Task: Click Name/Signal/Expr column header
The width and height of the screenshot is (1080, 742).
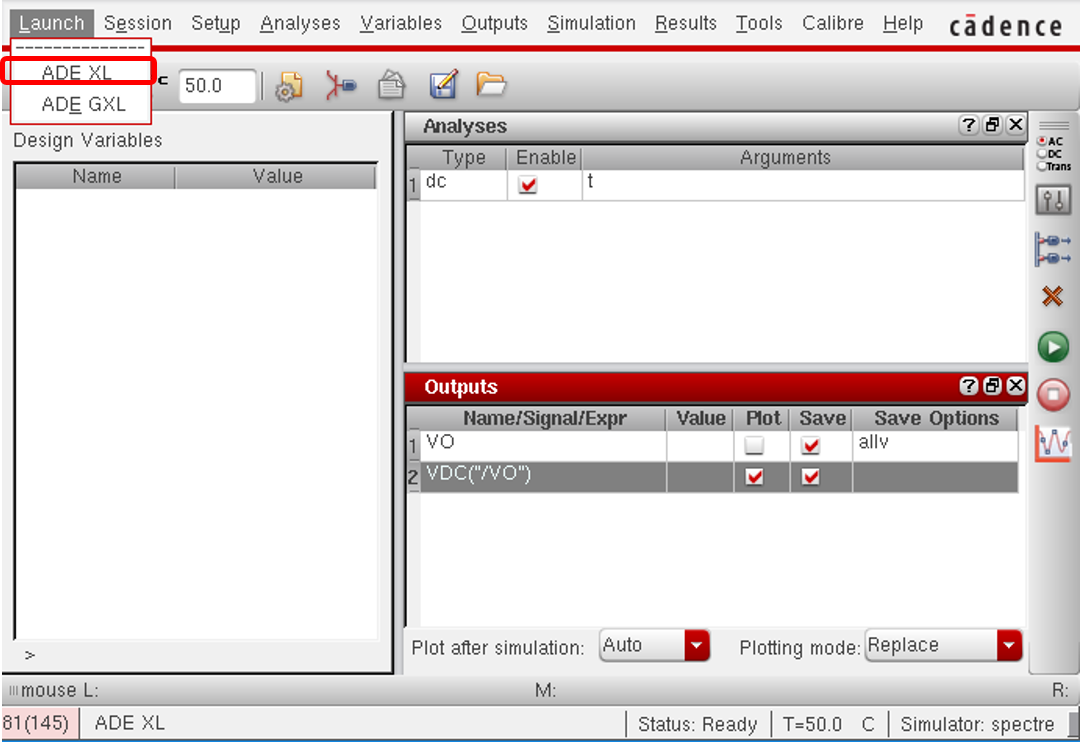Action: (544, 418)
